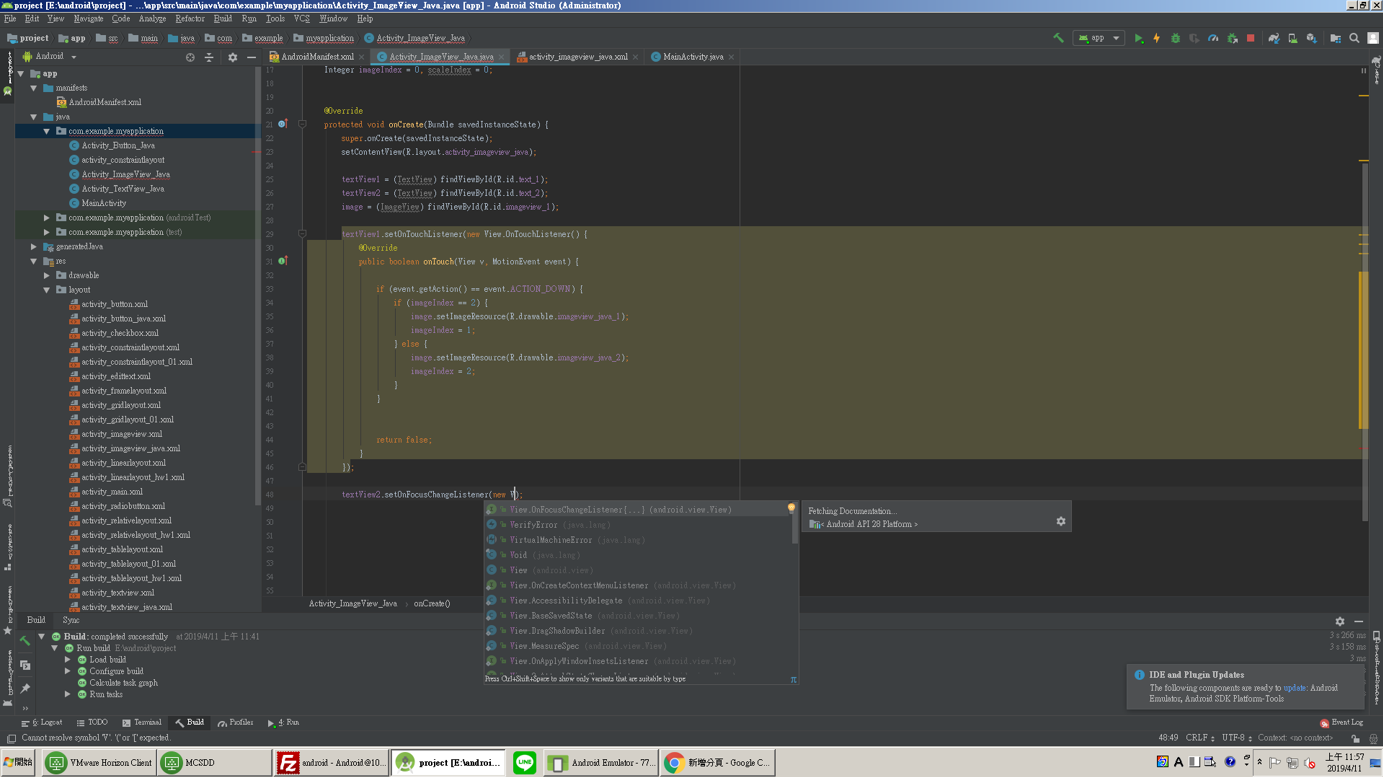Select View.OnFocusChangeListener completion suggestion

pyautogui.click(x=640, y=510)
